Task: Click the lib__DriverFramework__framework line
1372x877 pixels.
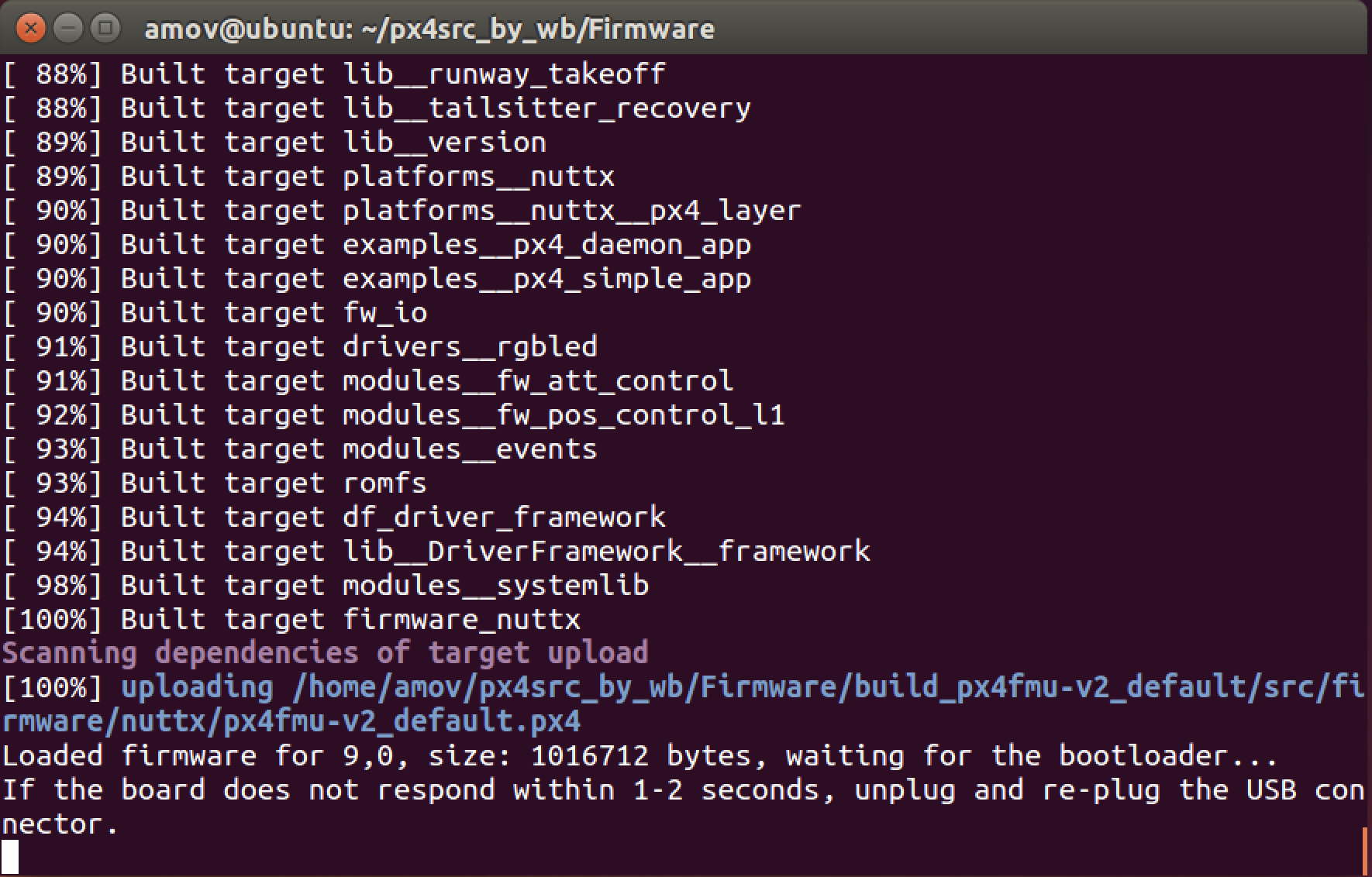Action: [x=436, y=552]
